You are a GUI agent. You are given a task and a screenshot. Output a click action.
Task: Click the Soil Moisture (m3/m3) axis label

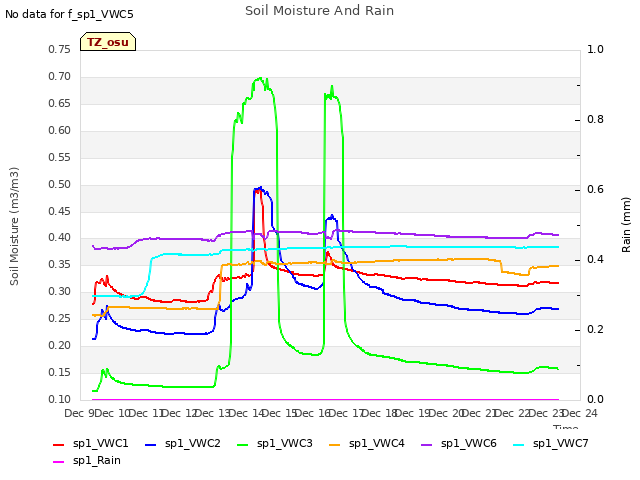click(14, 226)
